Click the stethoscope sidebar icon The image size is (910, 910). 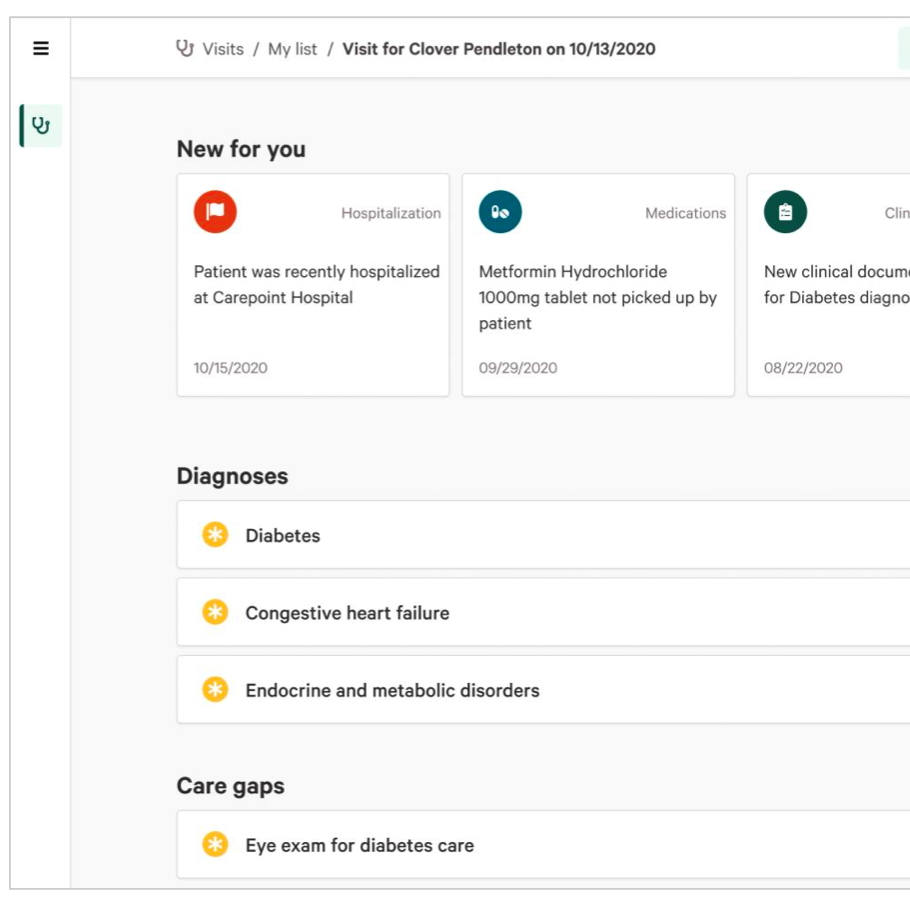[41, 126]
